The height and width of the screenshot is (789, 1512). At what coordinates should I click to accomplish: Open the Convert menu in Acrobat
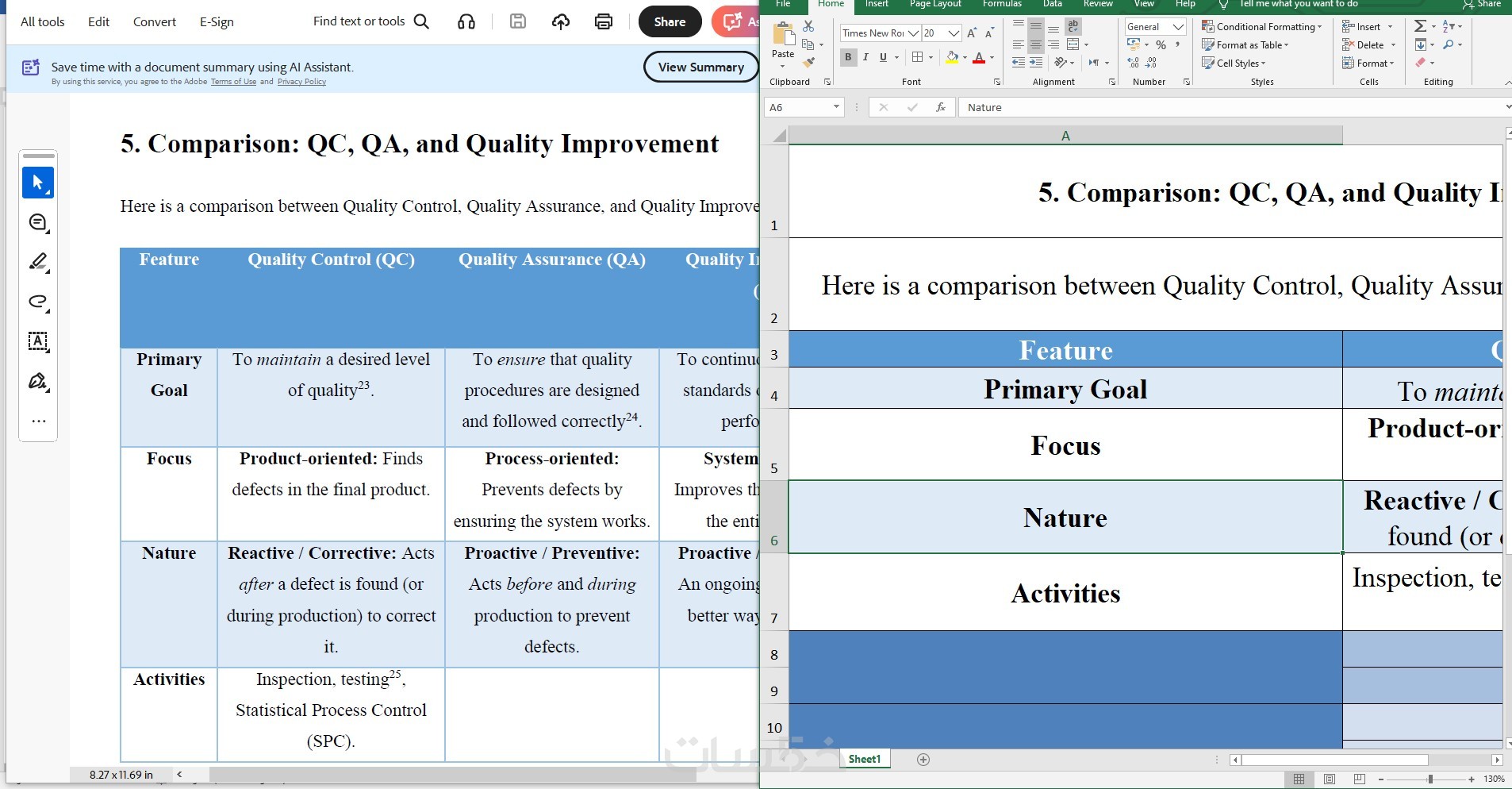click(155, 21)
